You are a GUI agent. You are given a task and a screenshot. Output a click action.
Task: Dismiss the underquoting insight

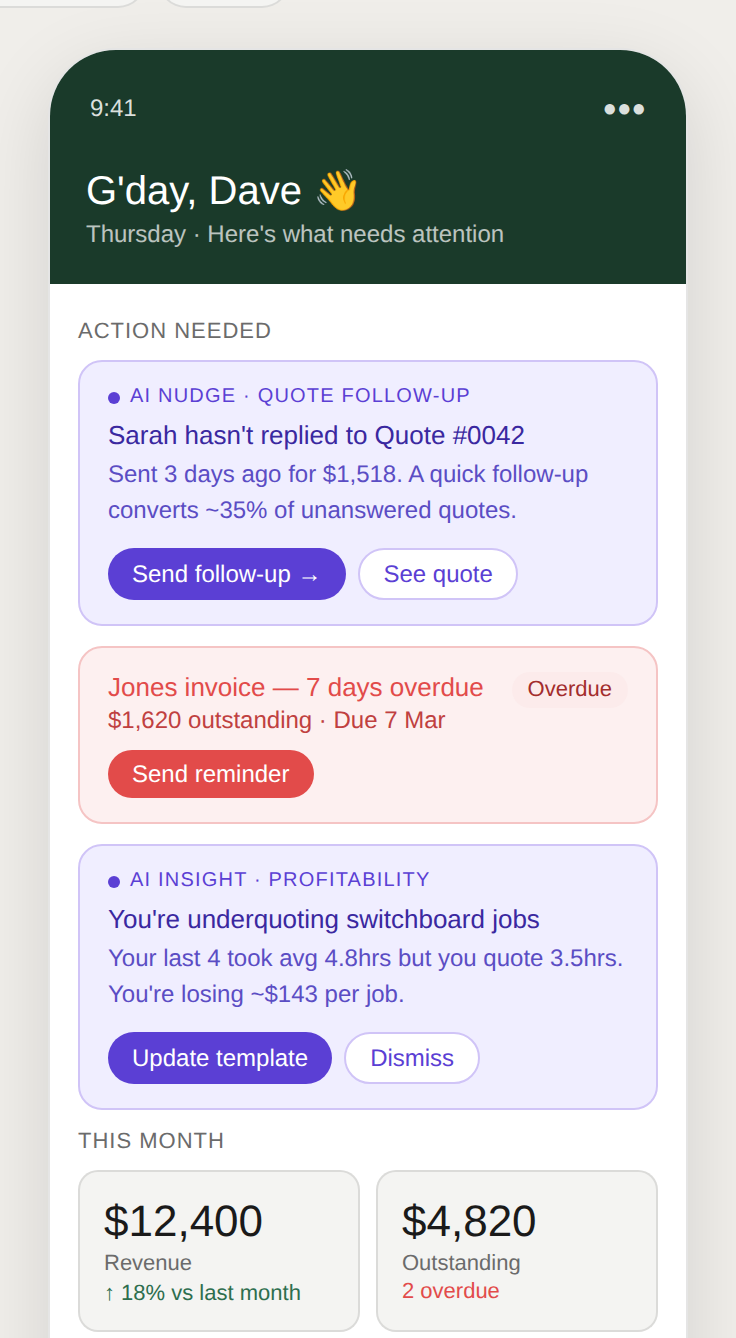[x=411, y=1057]
